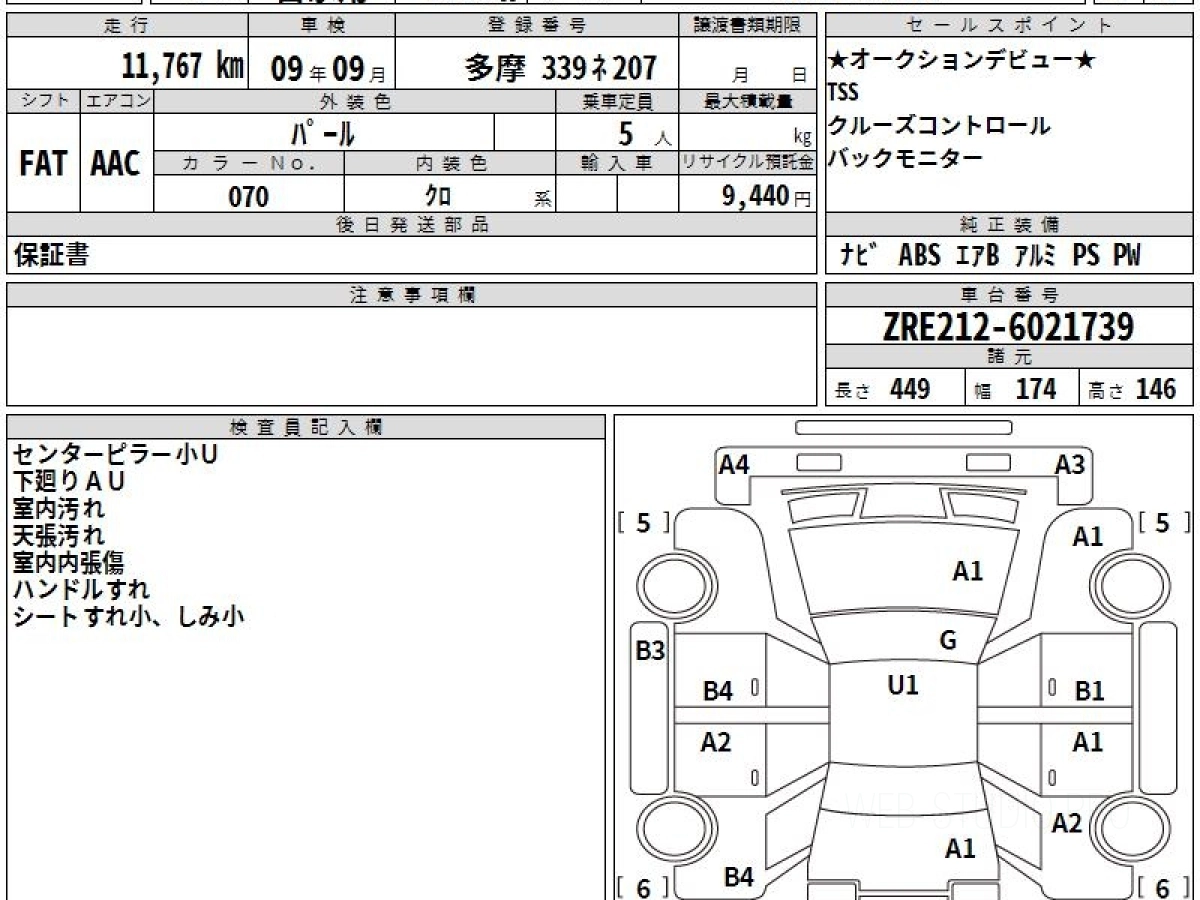The height and width of the screenshot is (900, 1200).
Task: Click the 最大積載量 header
Action: tap(748, 101)
